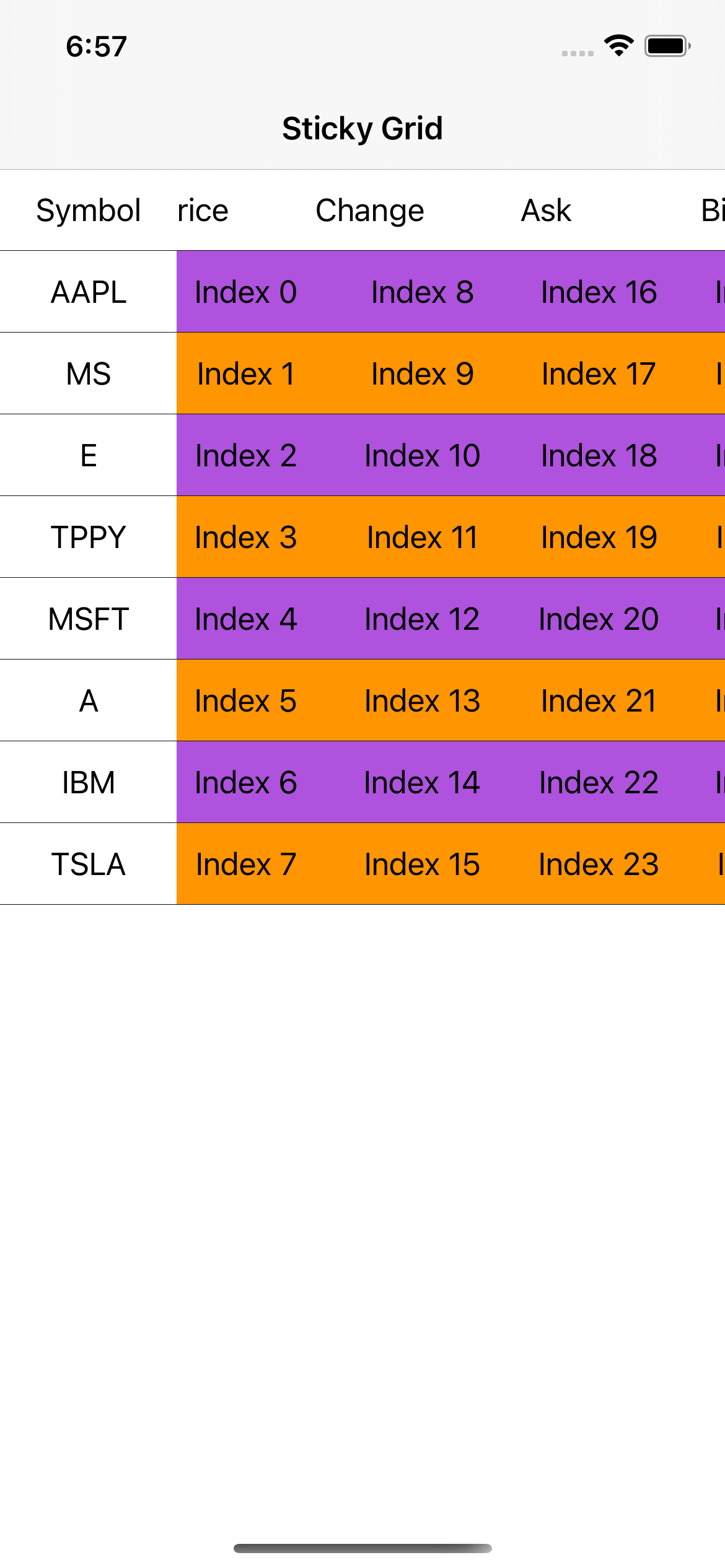
Task: Choose the TSLA symbol cell
Action: 89,864
